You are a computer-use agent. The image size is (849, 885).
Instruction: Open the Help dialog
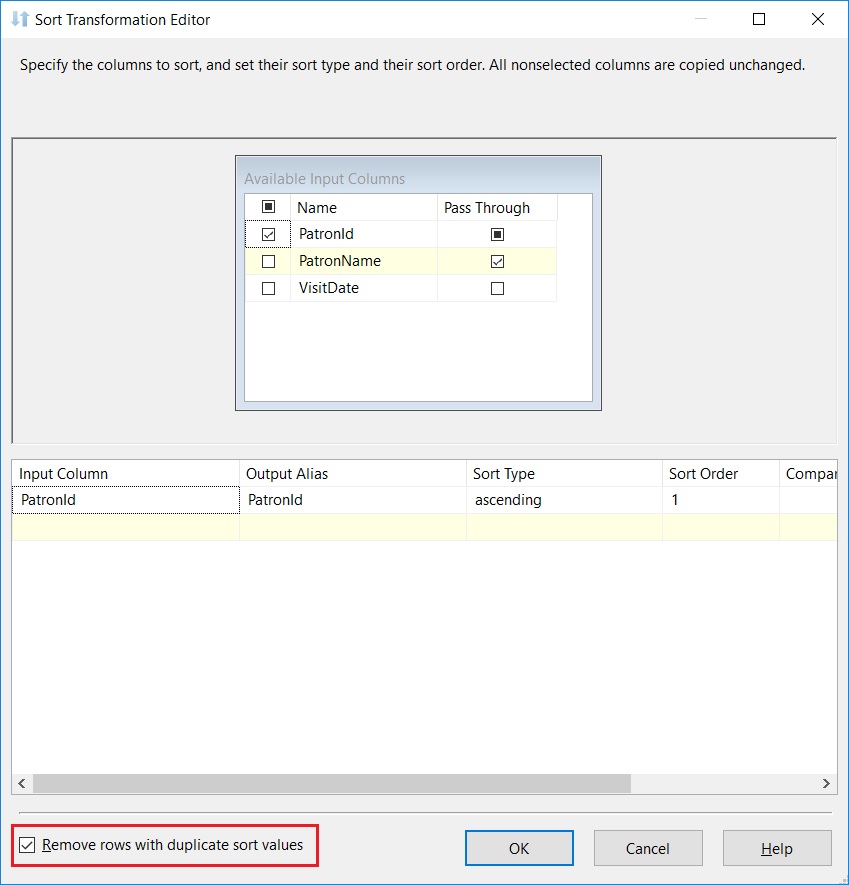click(777, 847)
